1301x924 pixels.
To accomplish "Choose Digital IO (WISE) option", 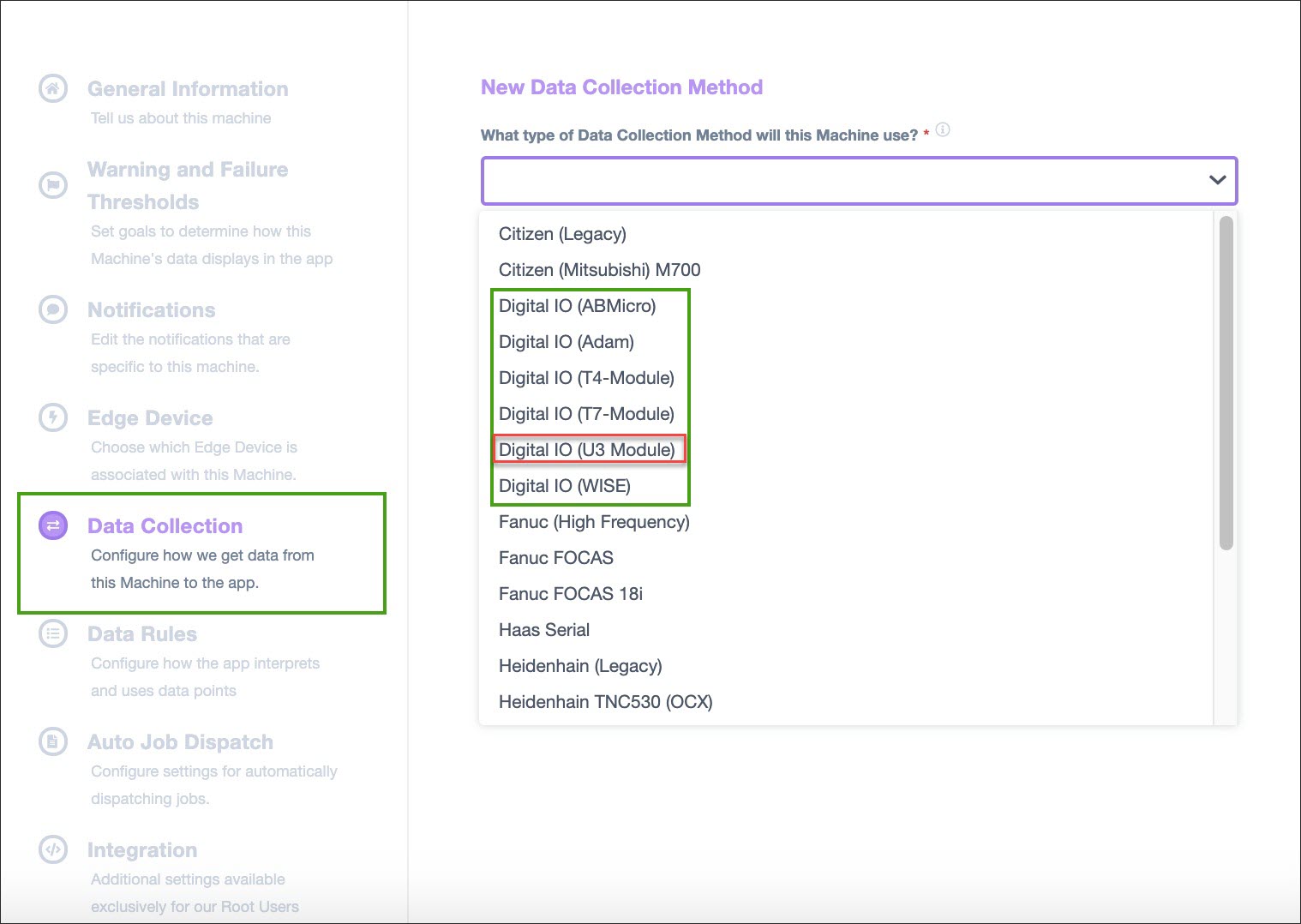I will (565, 486).
